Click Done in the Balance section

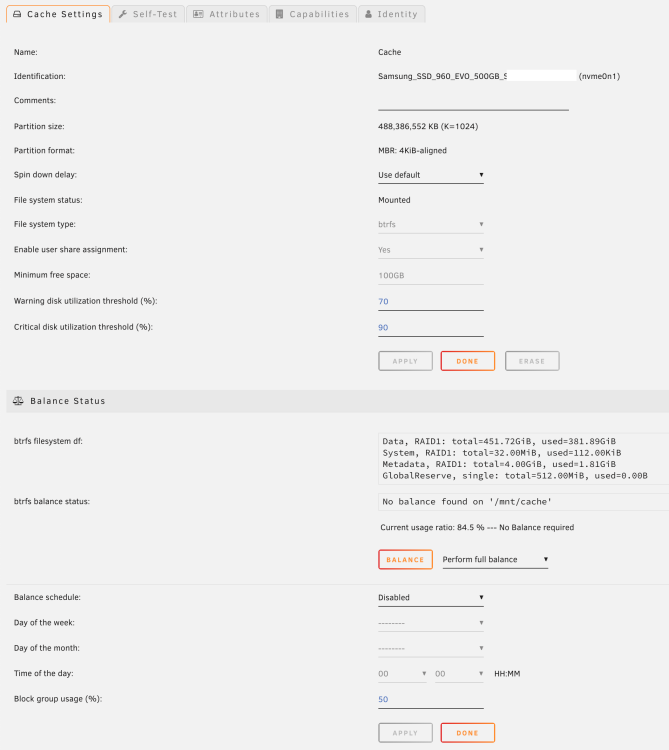click(468, 733)
